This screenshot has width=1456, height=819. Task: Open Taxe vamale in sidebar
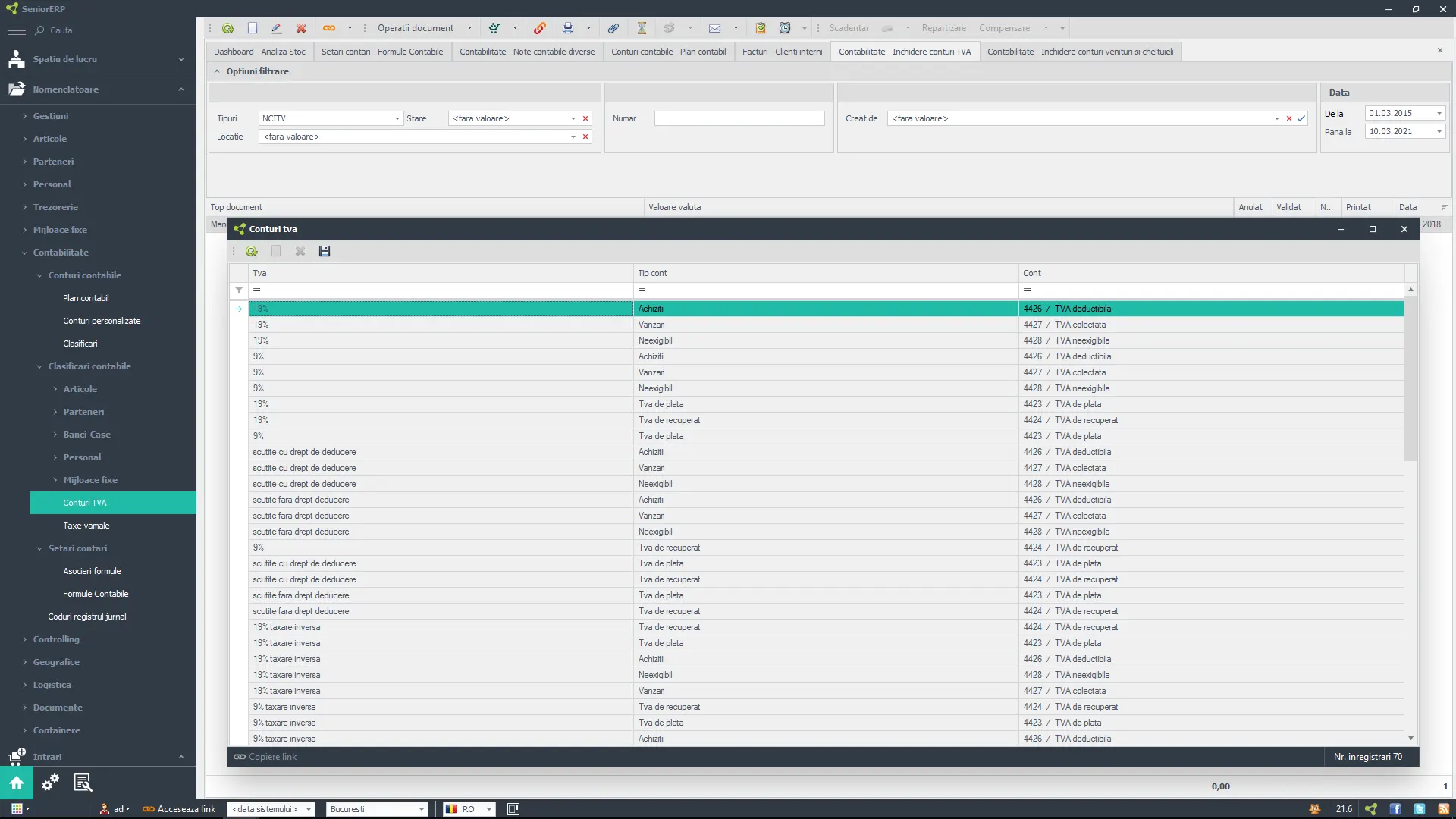(x=86, y=526)
